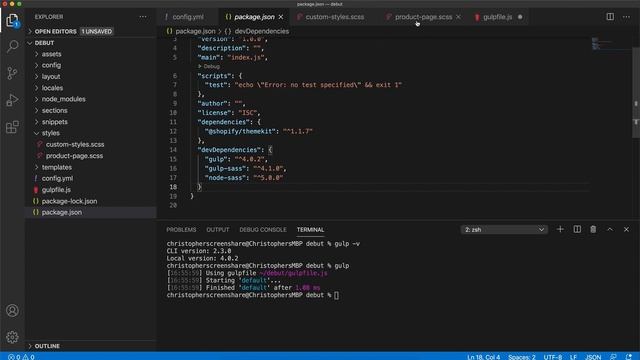Kill terminal with trash icon
Viewport: 640px width, 360px height.
(593, 229)
